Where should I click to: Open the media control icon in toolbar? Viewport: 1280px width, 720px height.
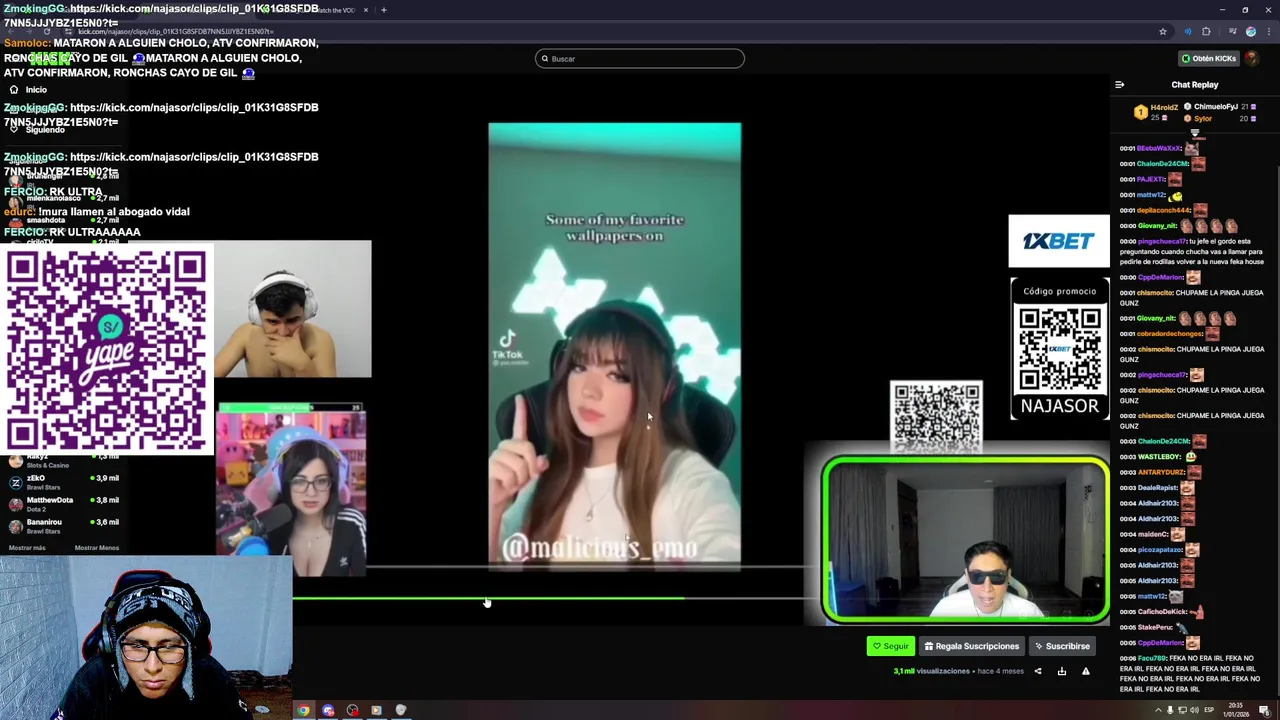click(1232, 32)
